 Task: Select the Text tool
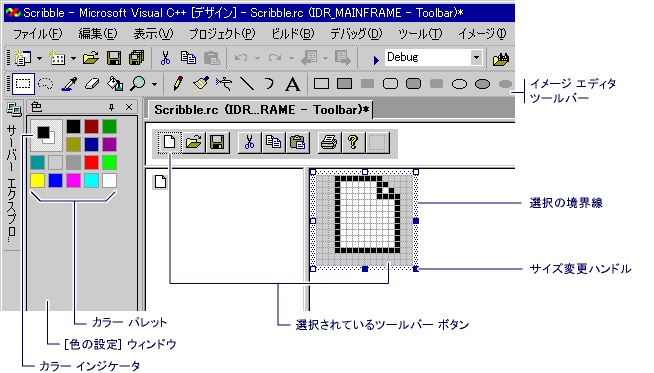click(x=292, y=84)
